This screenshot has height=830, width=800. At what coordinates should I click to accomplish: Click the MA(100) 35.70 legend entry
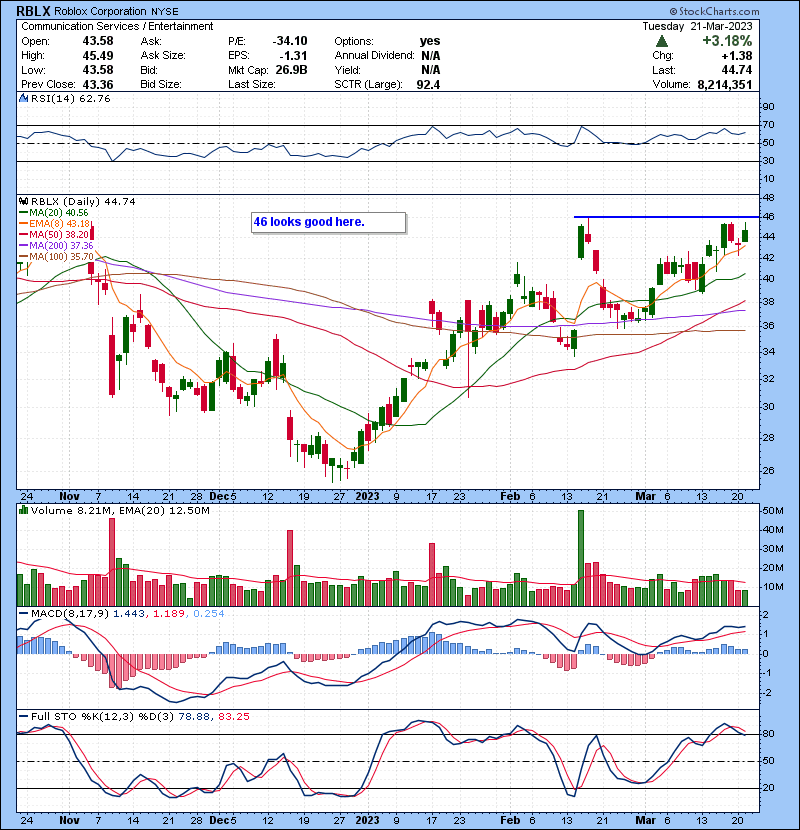point(56,257)
